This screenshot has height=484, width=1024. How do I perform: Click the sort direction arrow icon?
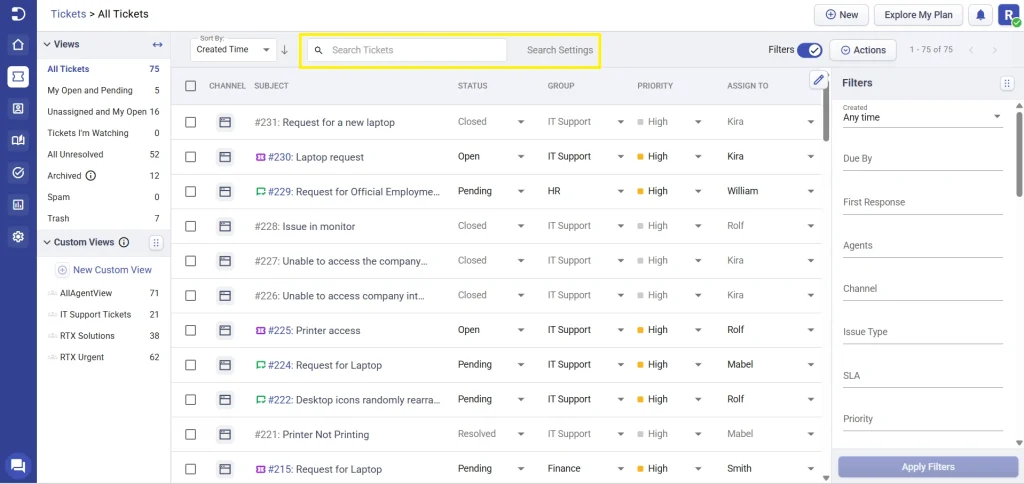tap(284, 50)
